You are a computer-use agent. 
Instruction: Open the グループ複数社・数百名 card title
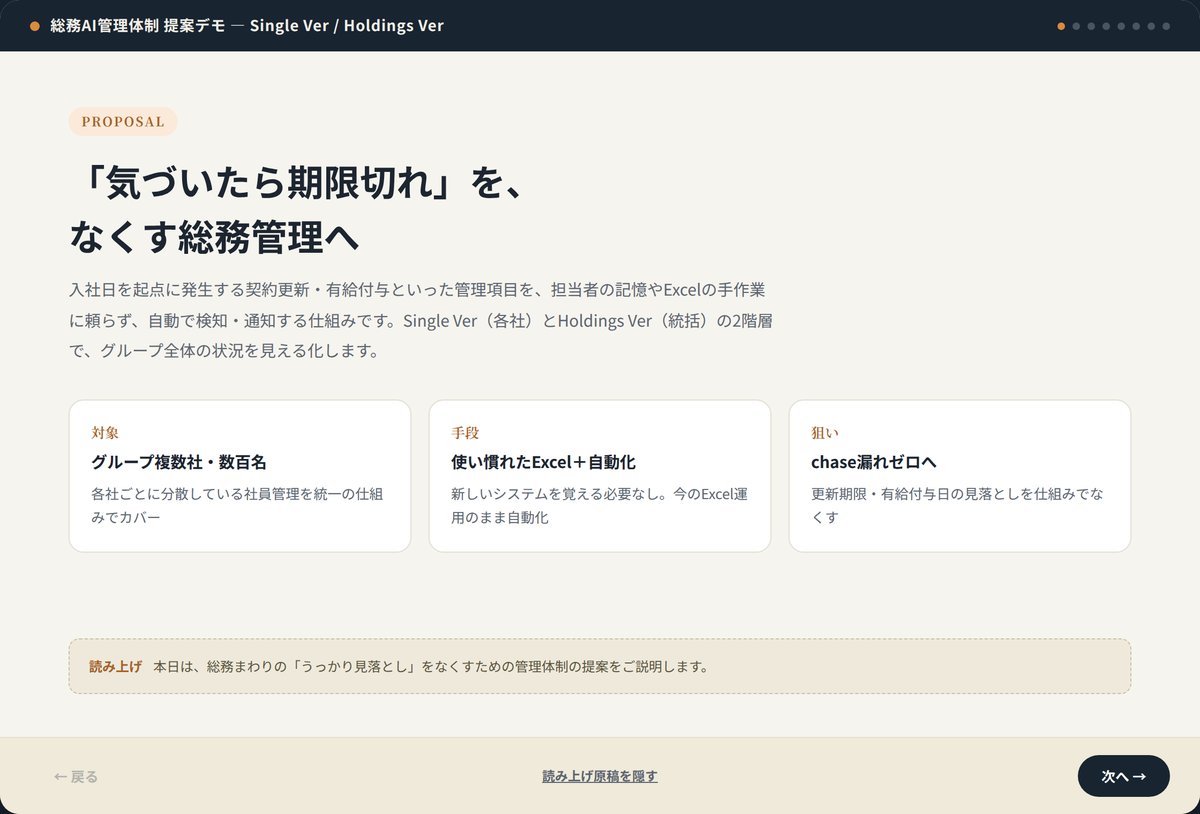(179, 462)
